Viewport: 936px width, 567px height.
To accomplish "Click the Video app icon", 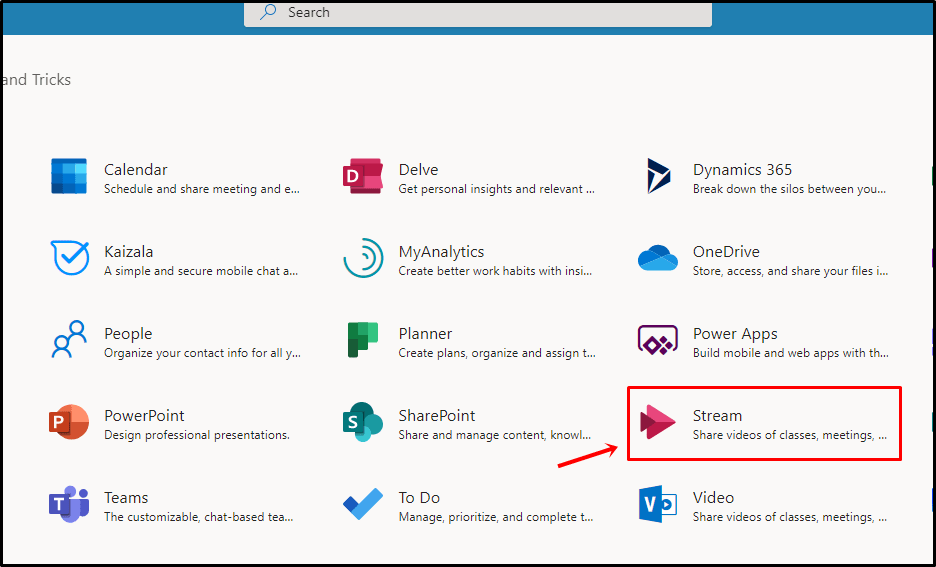I will tap(658, 505).
